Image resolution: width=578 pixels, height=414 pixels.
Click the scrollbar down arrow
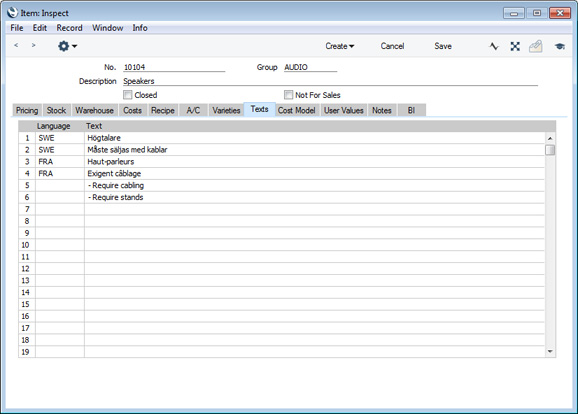click(550, 352)
